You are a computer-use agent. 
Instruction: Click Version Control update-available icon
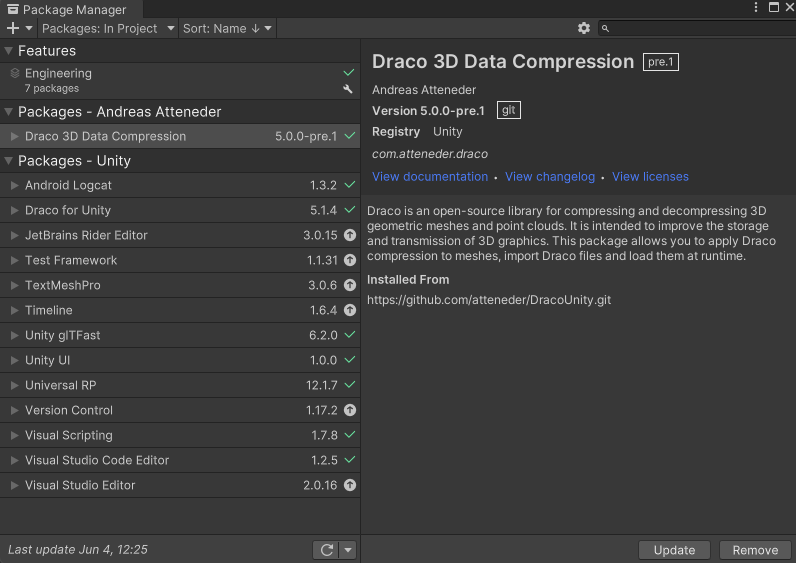pyautogui.click(x=350, y=410)
